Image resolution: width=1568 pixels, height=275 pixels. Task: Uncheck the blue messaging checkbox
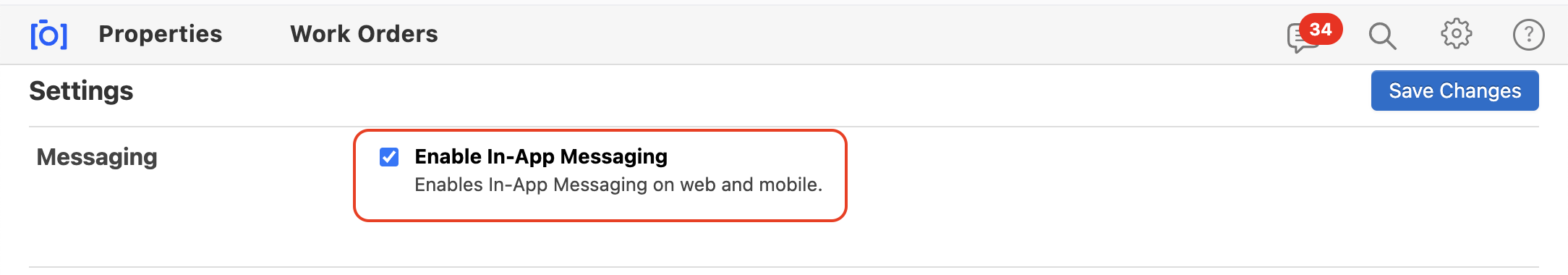tap(389, 157)
